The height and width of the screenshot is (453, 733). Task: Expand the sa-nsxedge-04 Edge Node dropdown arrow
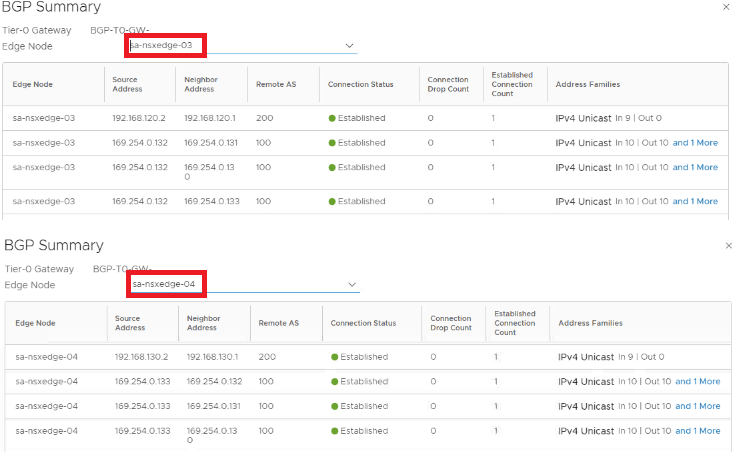[x=351, y=285]
